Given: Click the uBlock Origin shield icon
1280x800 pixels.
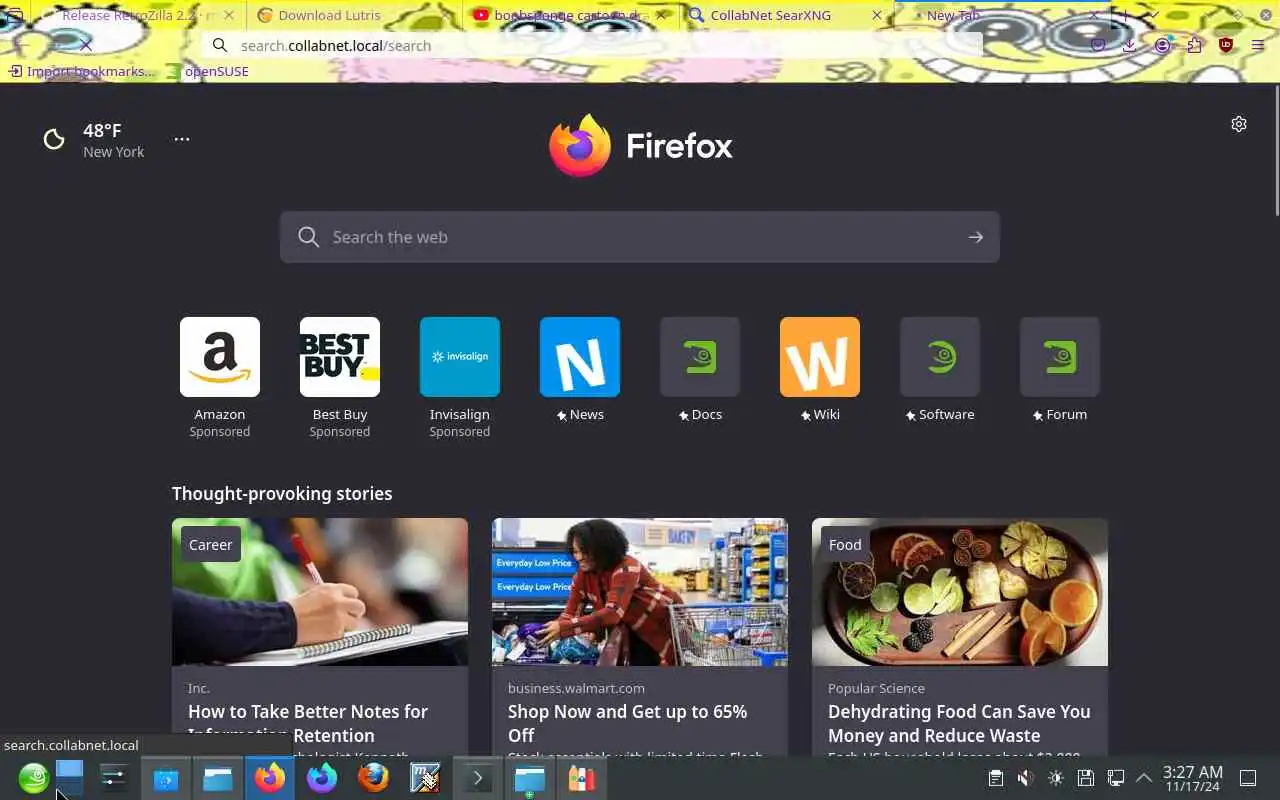Looking at the screenshot, I should click(x=1226, y=45).
